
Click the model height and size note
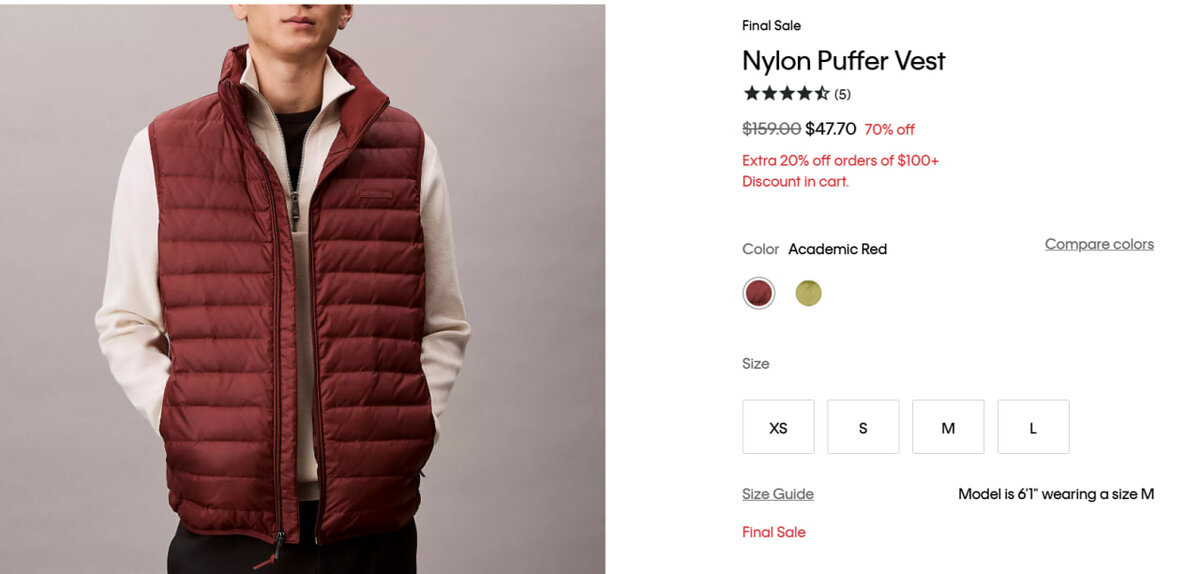coord(1055,494)
